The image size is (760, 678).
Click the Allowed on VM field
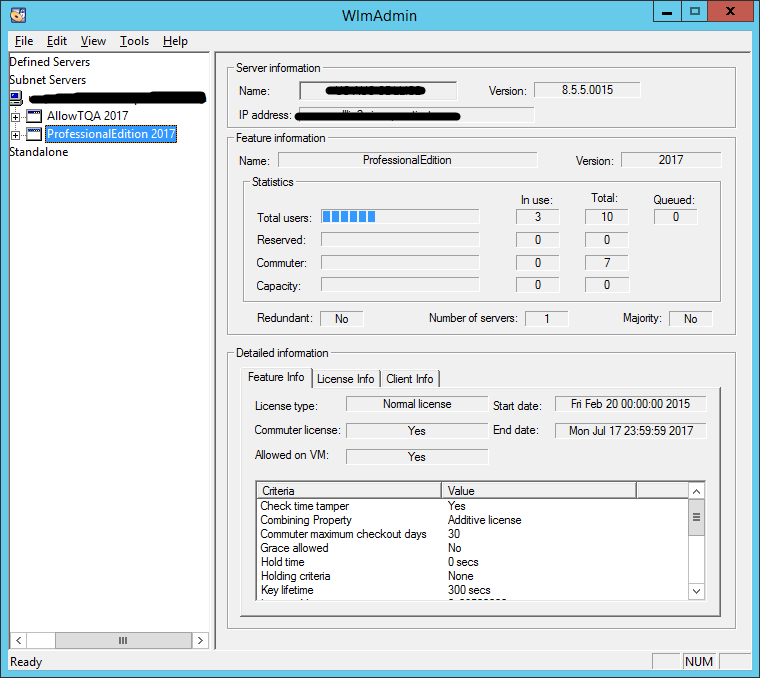tap(417, 457)
